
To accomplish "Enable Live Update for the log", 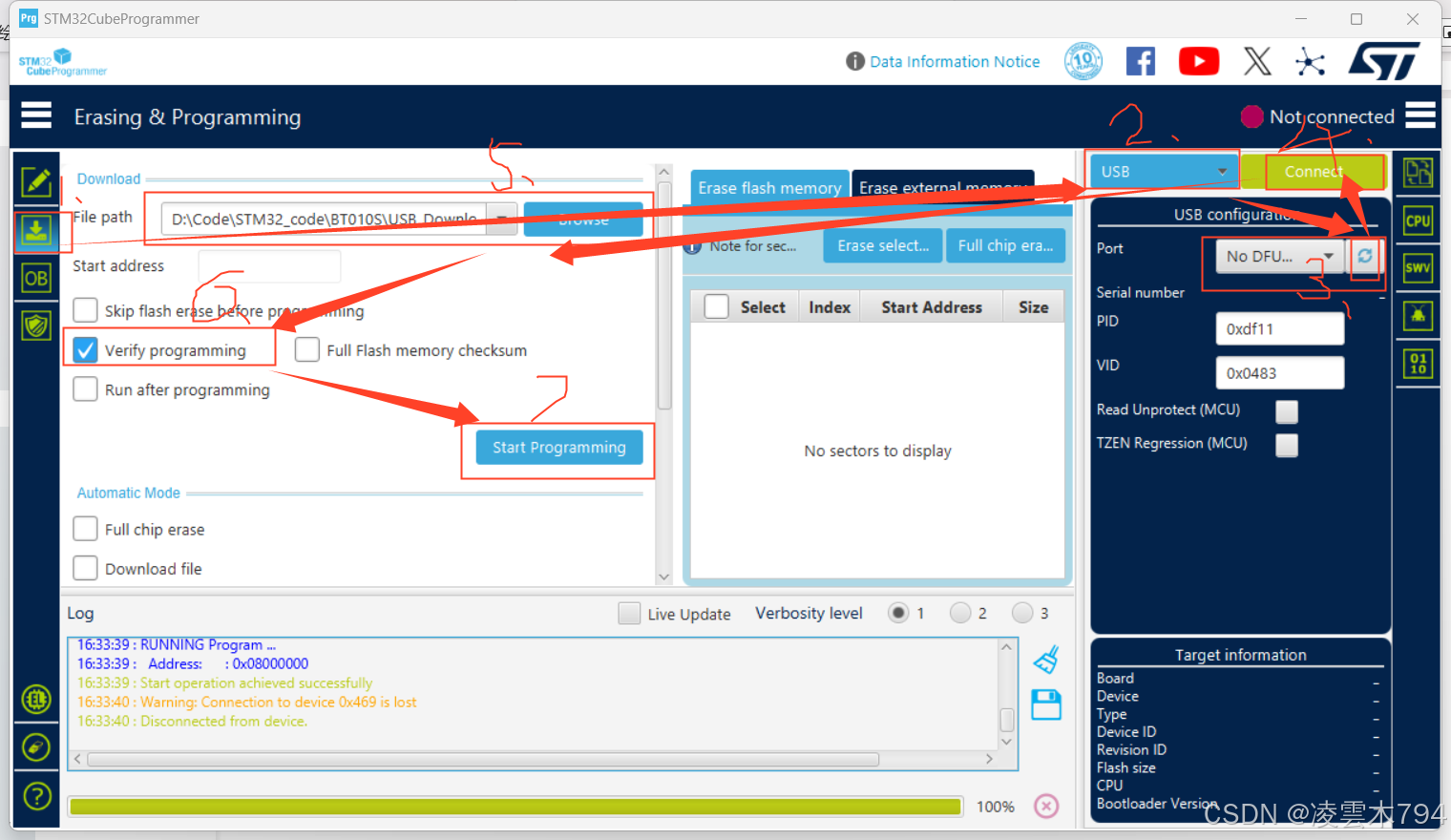I will click(629, 613).
